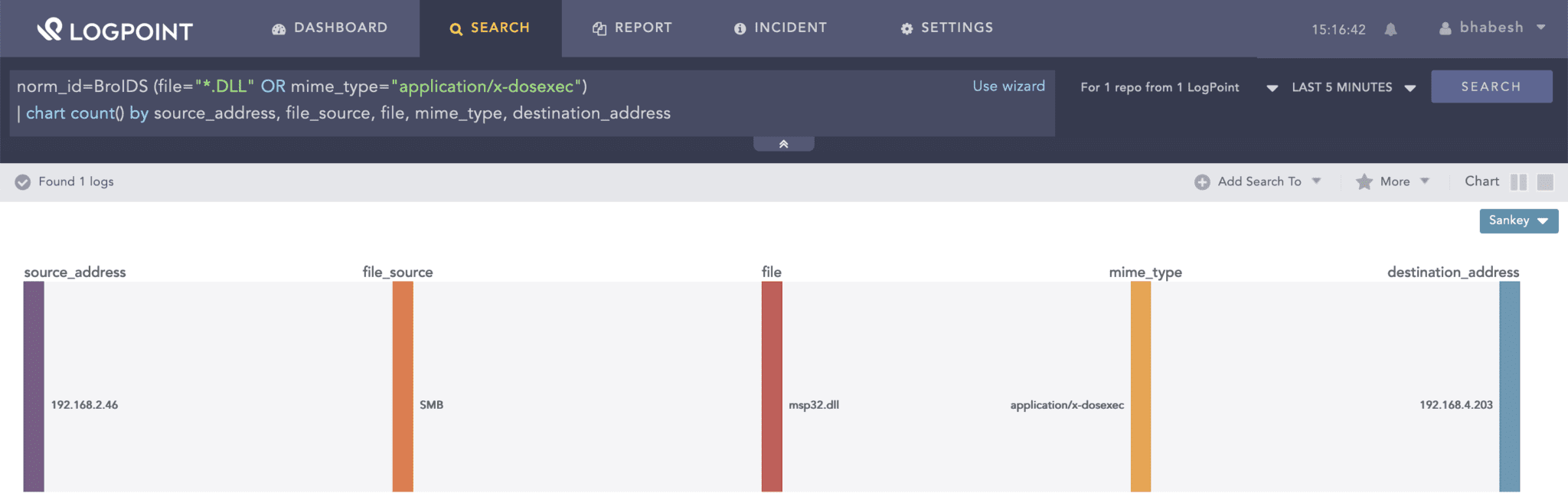Click the Settings gear icon
The image size is (1568, 493).
pyautogui.click(x=906, y=29)
